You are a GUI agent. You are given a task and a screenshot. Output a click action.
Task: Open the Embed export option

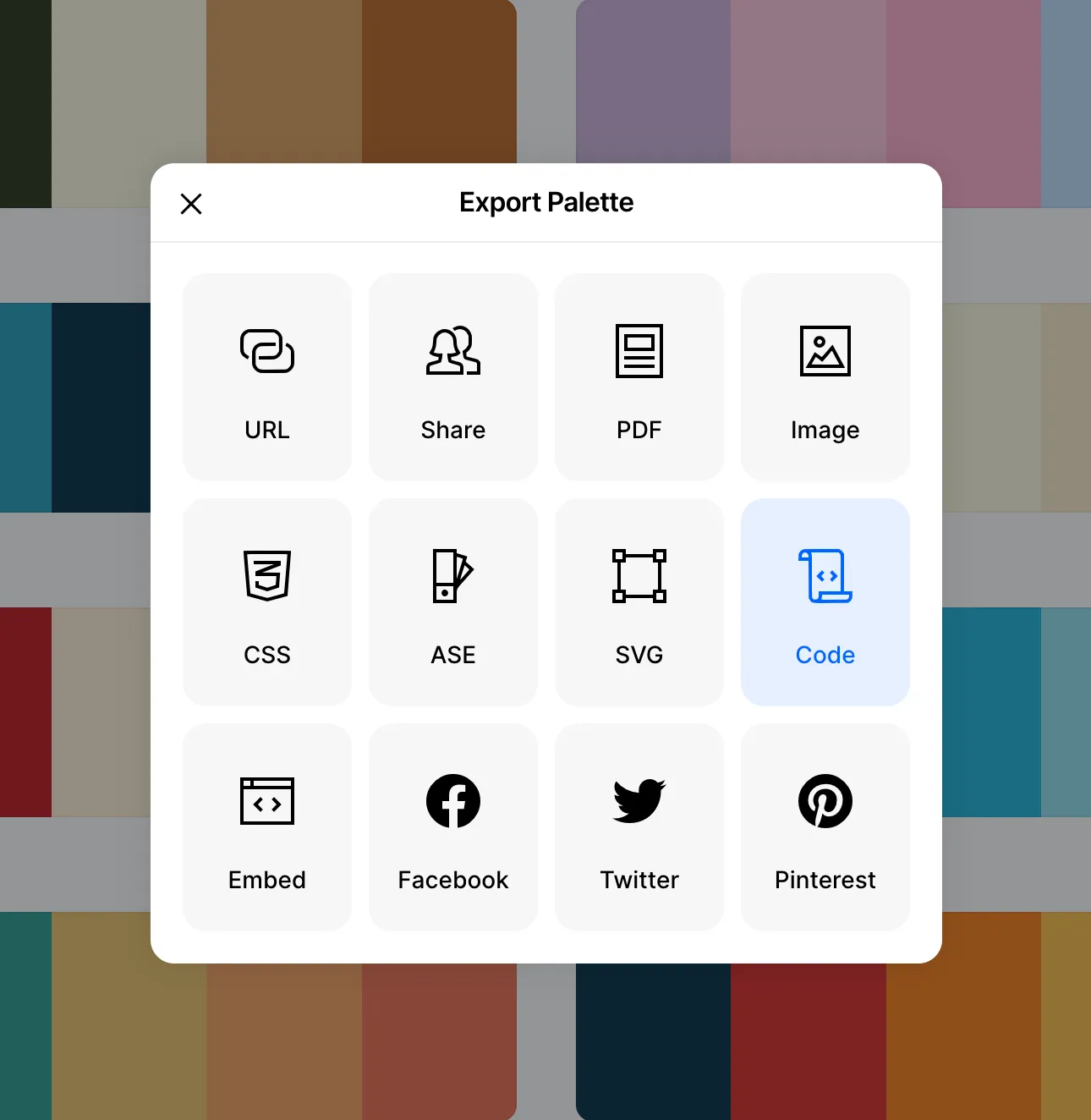click(x=266, y=826)
